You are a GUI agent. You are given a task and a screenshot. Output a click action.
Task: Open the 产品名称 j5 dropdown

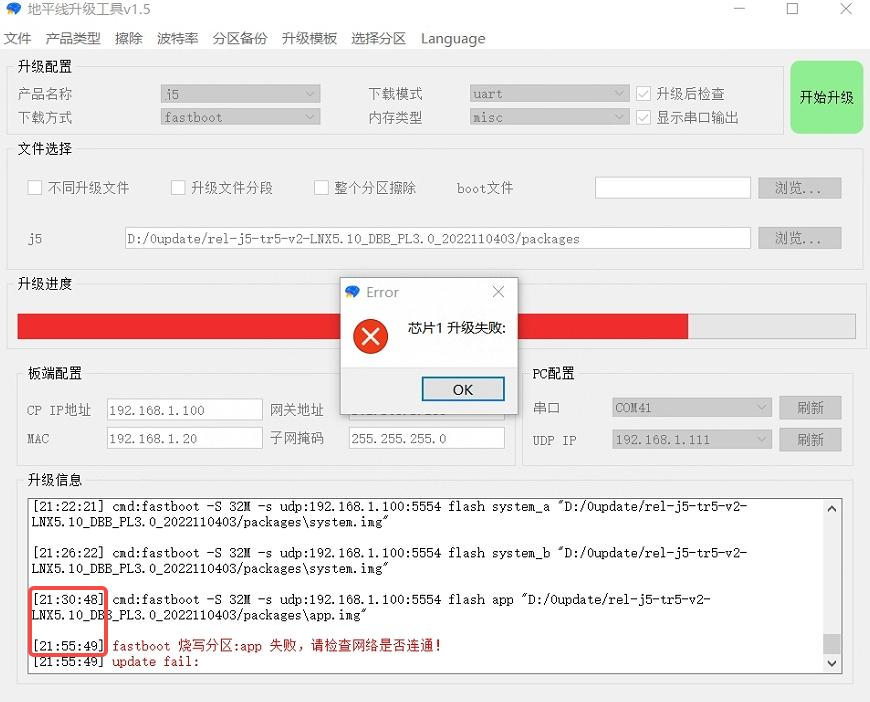[240, 94]
